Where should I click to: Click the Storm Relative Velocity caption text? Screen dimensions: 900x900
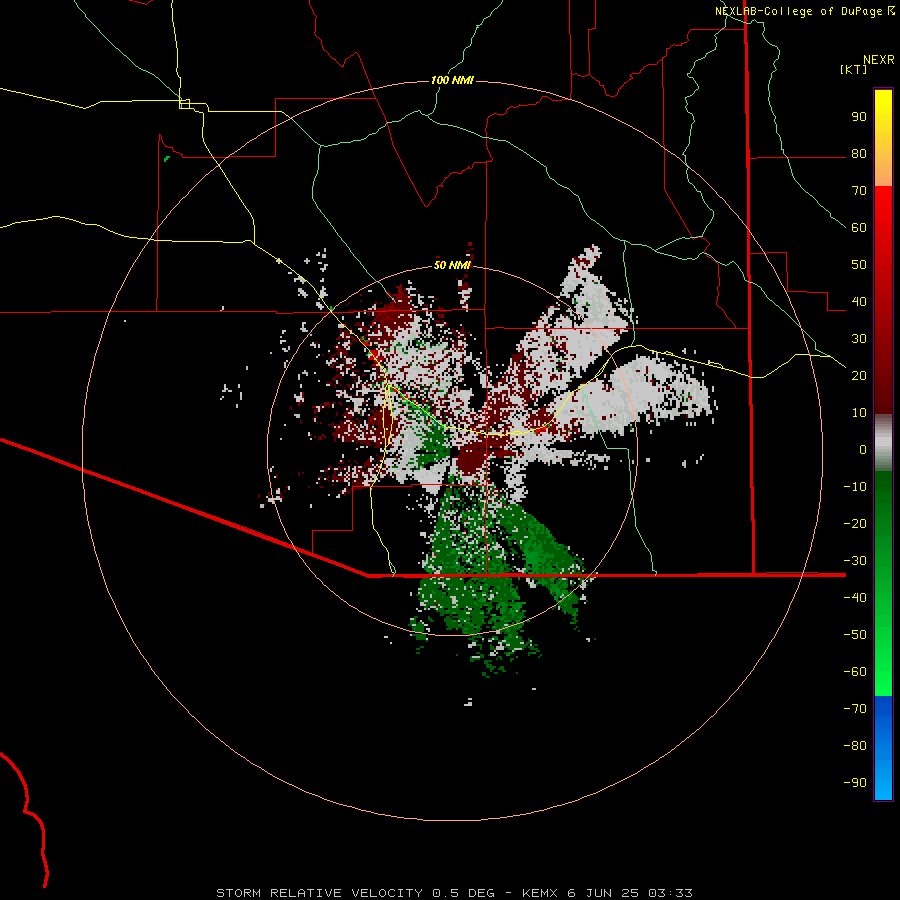(454, 893)
